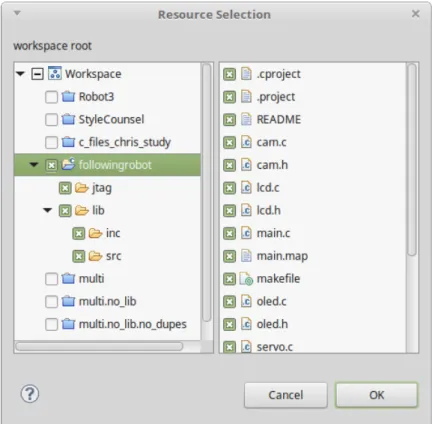The image size is (432, 424).
Task: Click the multi.no_lib folder icon
Action: (x=68, y=301)
